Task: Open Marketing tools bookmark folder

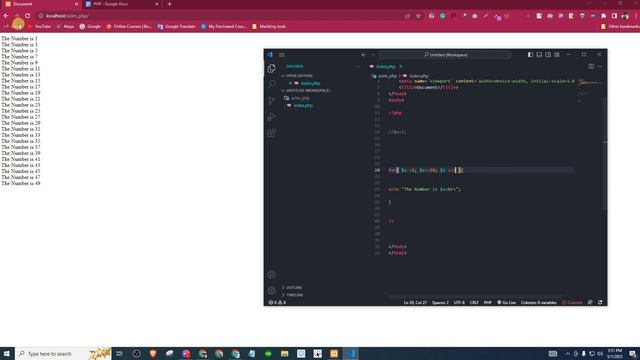Action: (x=269, y=27)
